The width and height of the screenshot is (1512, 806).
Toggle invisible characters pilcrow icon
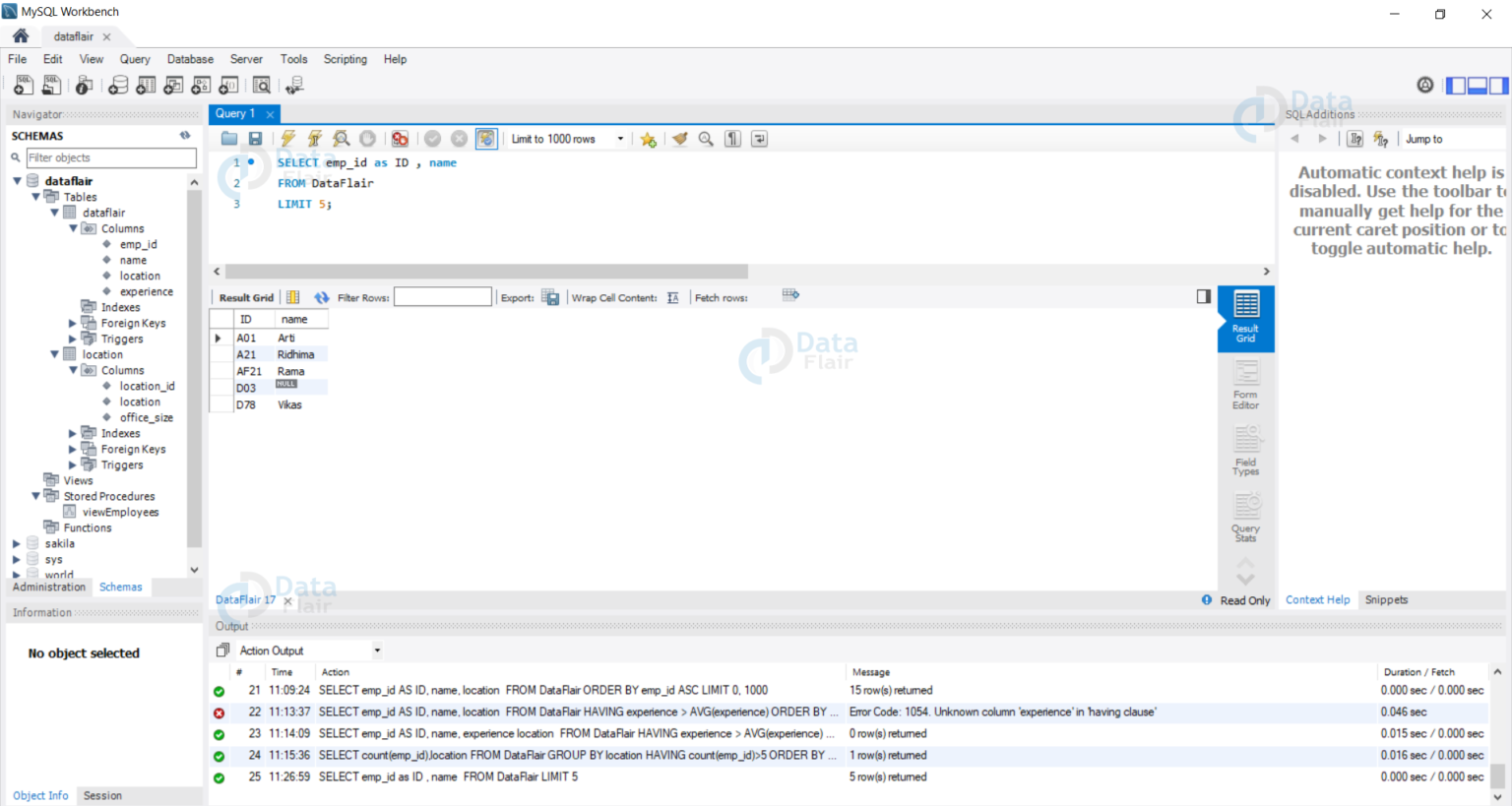coord(732,139)
